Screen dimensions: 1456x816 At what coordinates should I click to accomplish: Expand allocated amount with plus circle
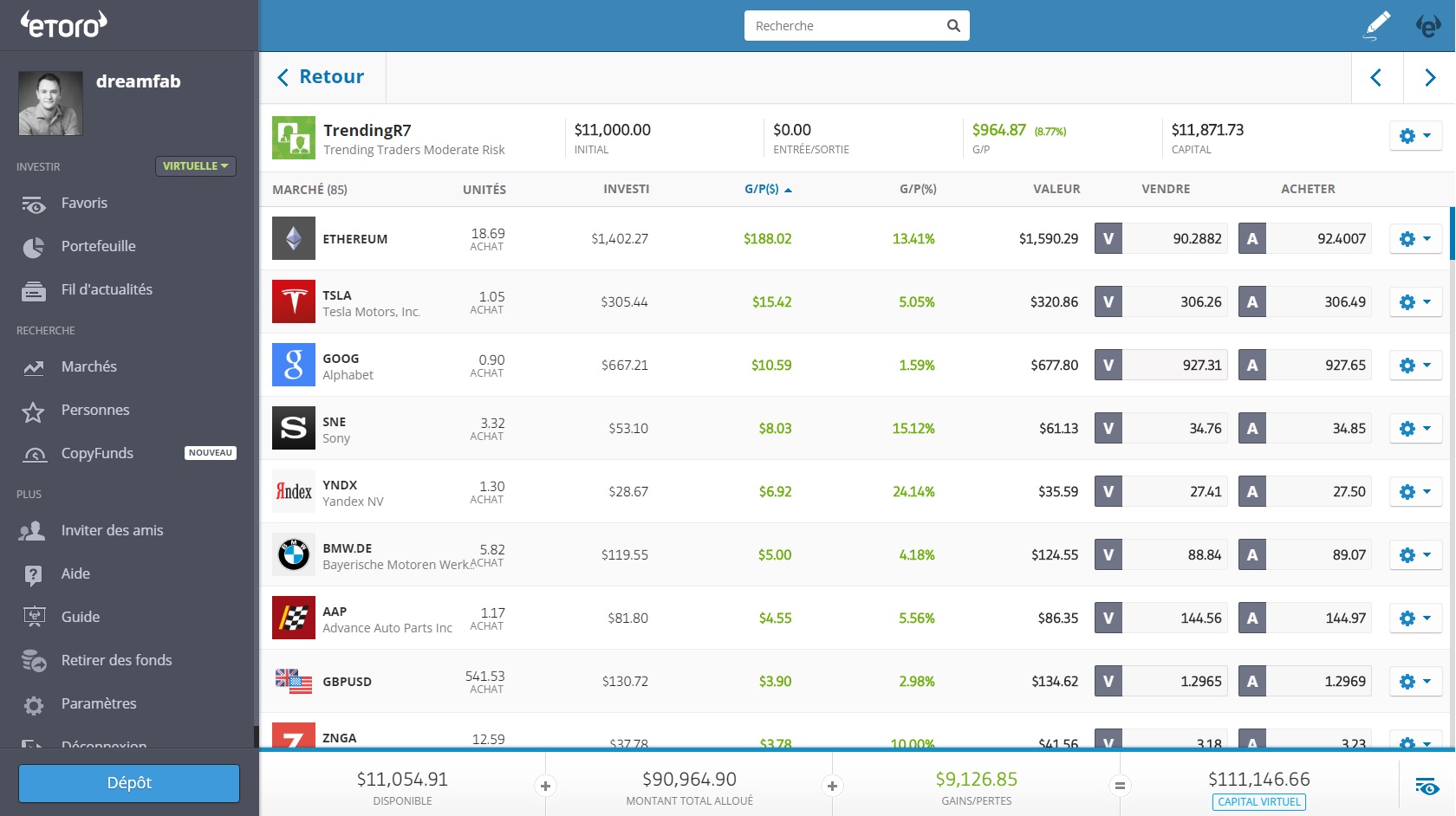click(832, 786)
